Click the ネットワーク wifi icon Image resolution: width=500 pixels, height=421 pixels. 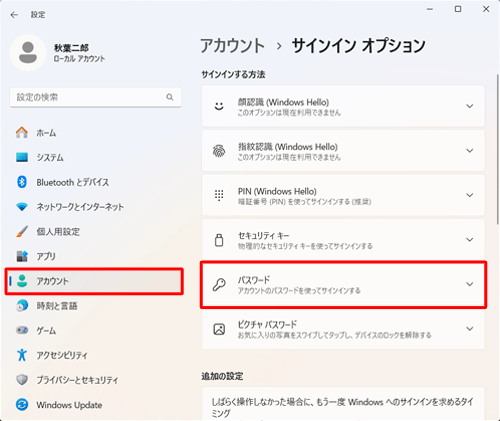click(22, 207)
